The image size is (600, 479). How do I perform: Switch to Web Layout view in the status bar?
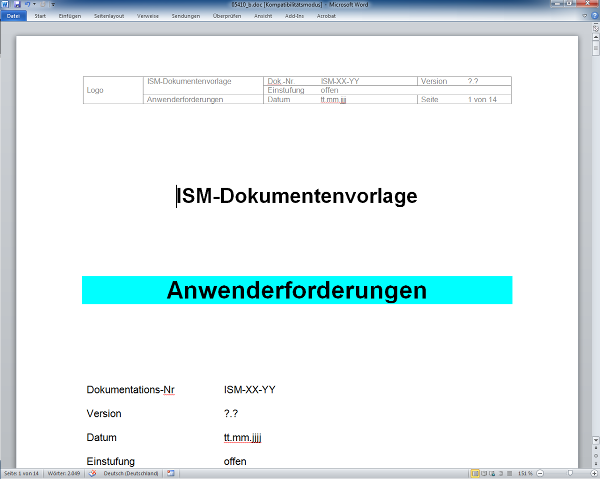click(494, 473)
